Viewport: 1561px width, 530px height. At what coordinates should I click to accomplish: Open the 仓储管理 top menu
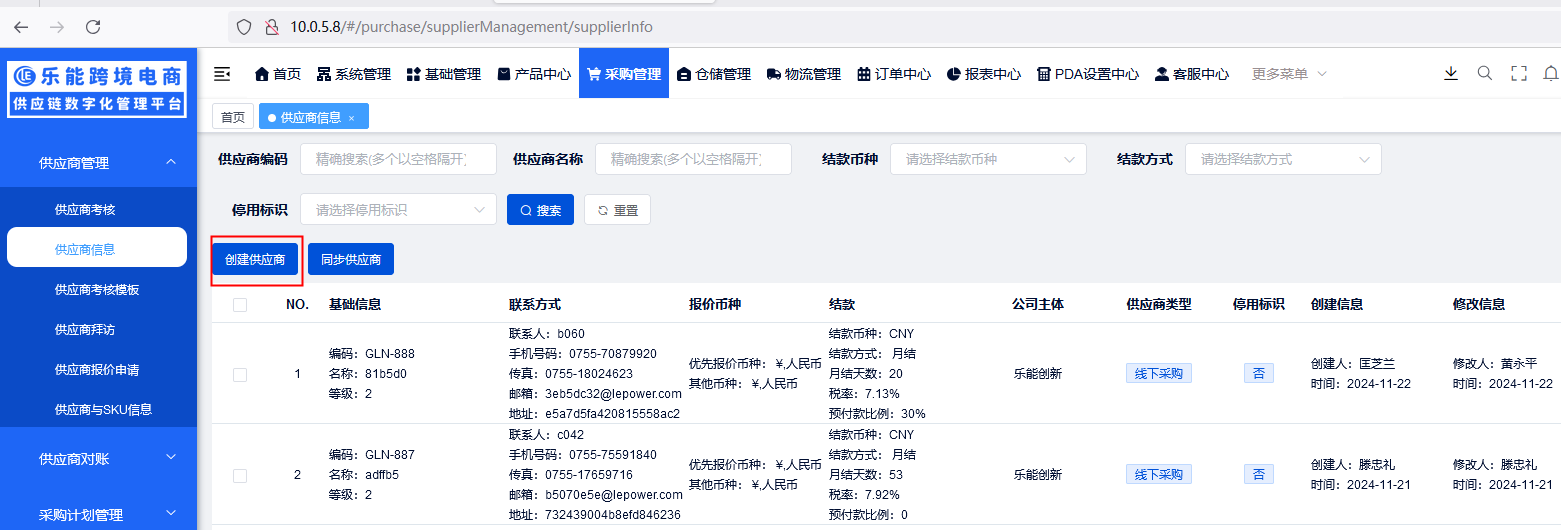click(x=713, y=74)
